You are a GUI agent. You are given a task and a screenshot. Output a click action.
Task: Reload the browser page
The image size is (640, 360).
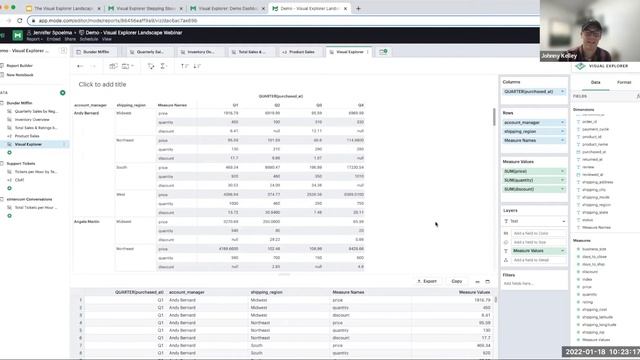(20, 20)
